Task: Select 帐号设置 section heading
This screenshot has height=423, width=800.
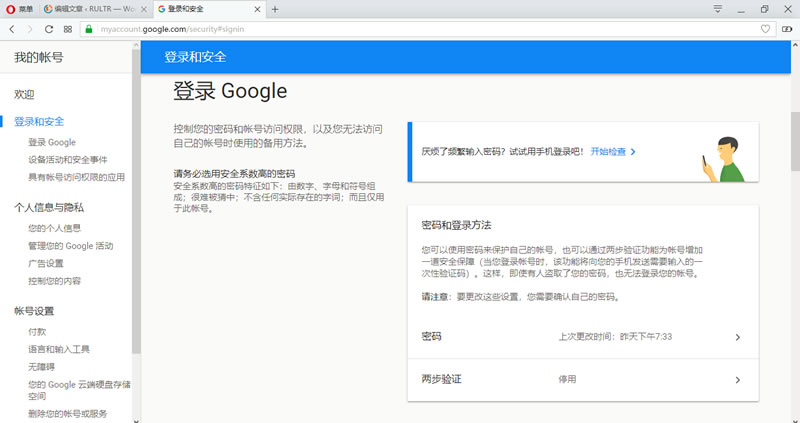Action: click(x=34, y=311)
